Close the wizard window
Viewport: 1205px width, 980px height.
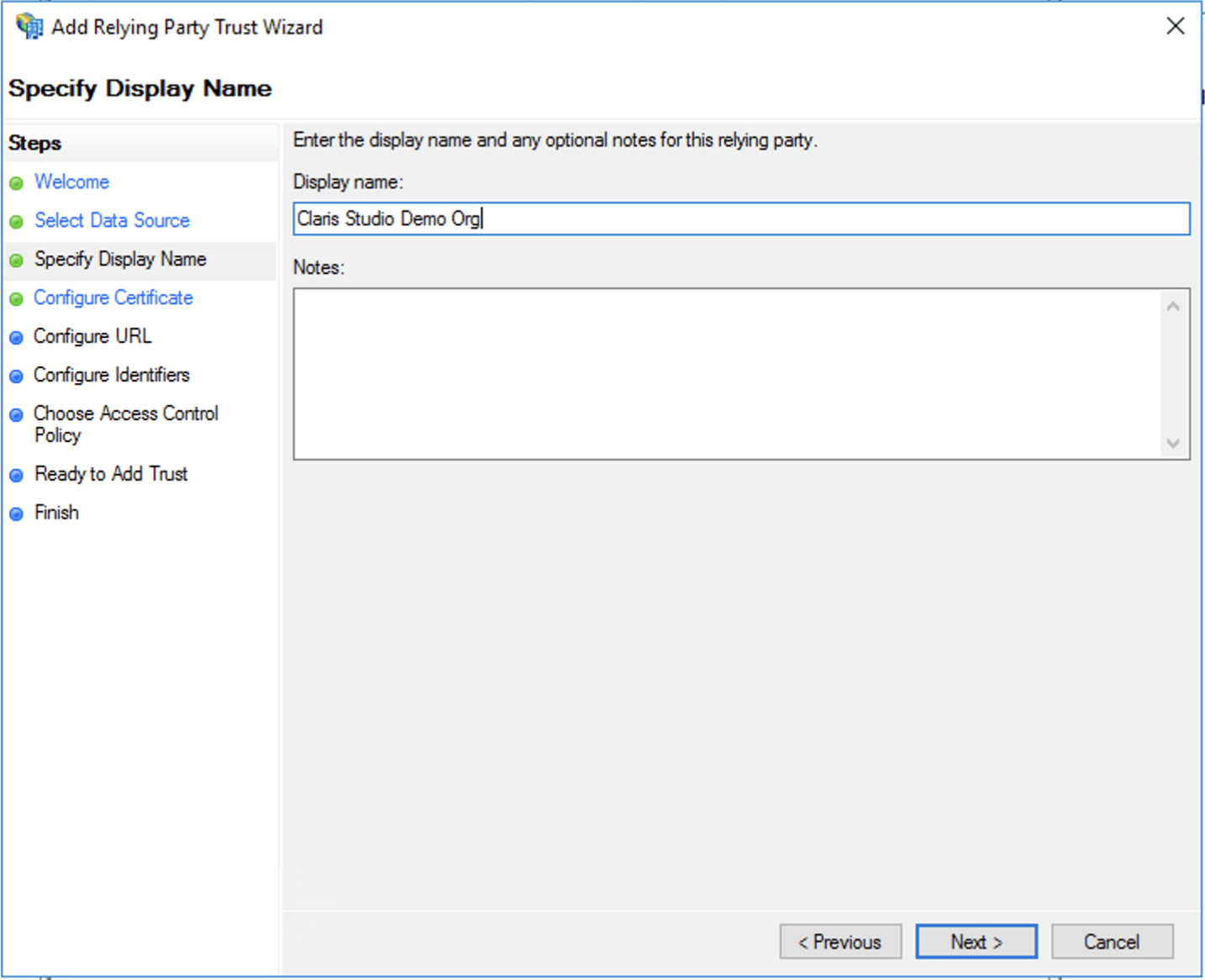click(1175, 26)
